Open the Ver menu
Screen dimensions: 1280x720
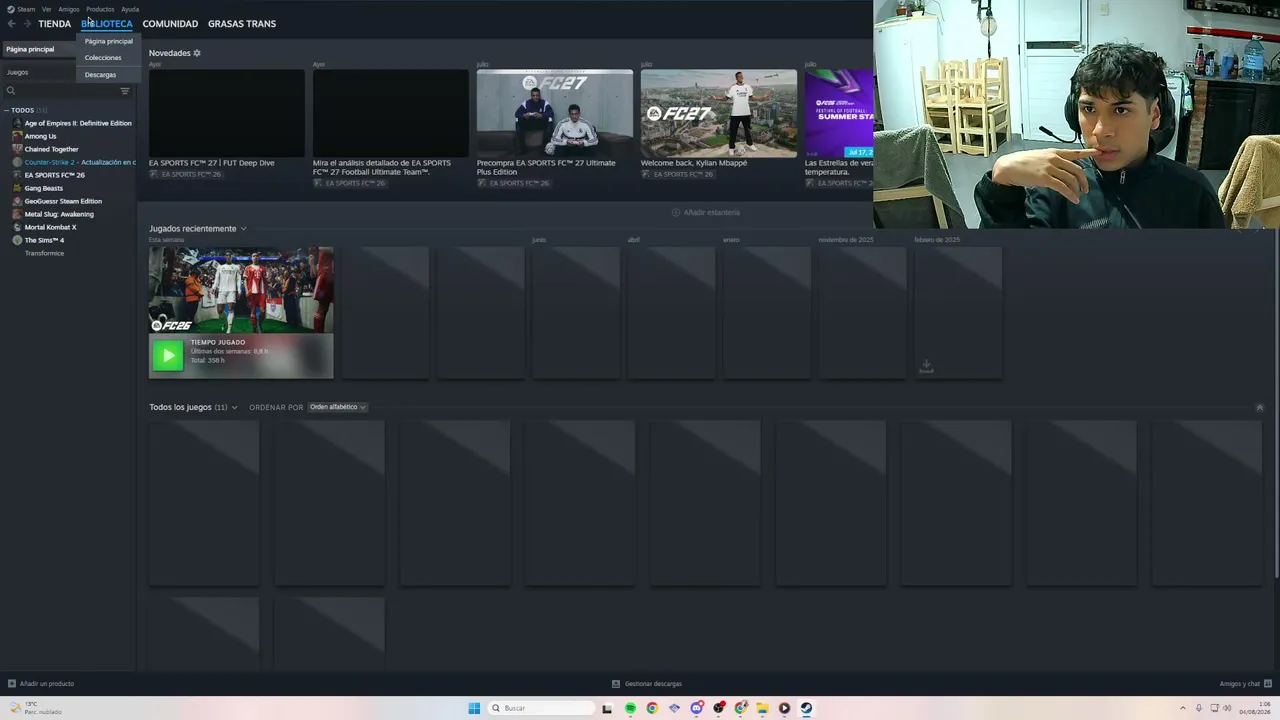pos(46,9)
